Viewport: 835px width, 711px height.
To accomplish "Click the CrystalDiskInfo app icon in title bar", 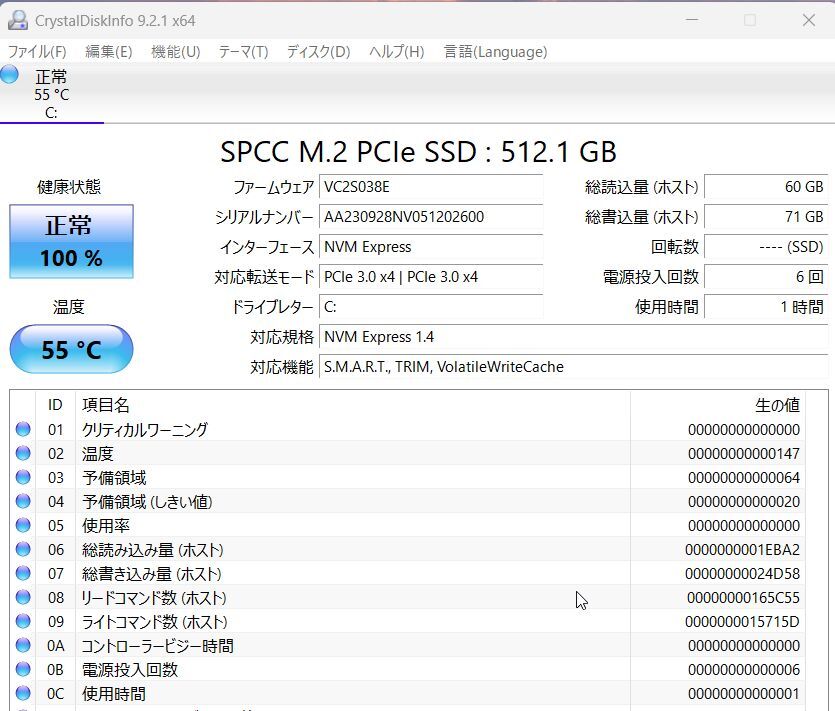I will tap(17, 20).
